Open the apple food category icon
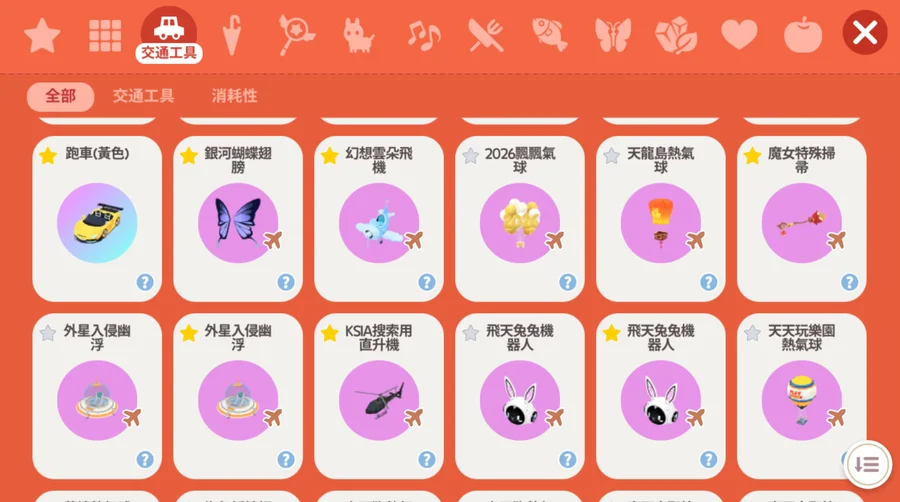 pos(803,35)
